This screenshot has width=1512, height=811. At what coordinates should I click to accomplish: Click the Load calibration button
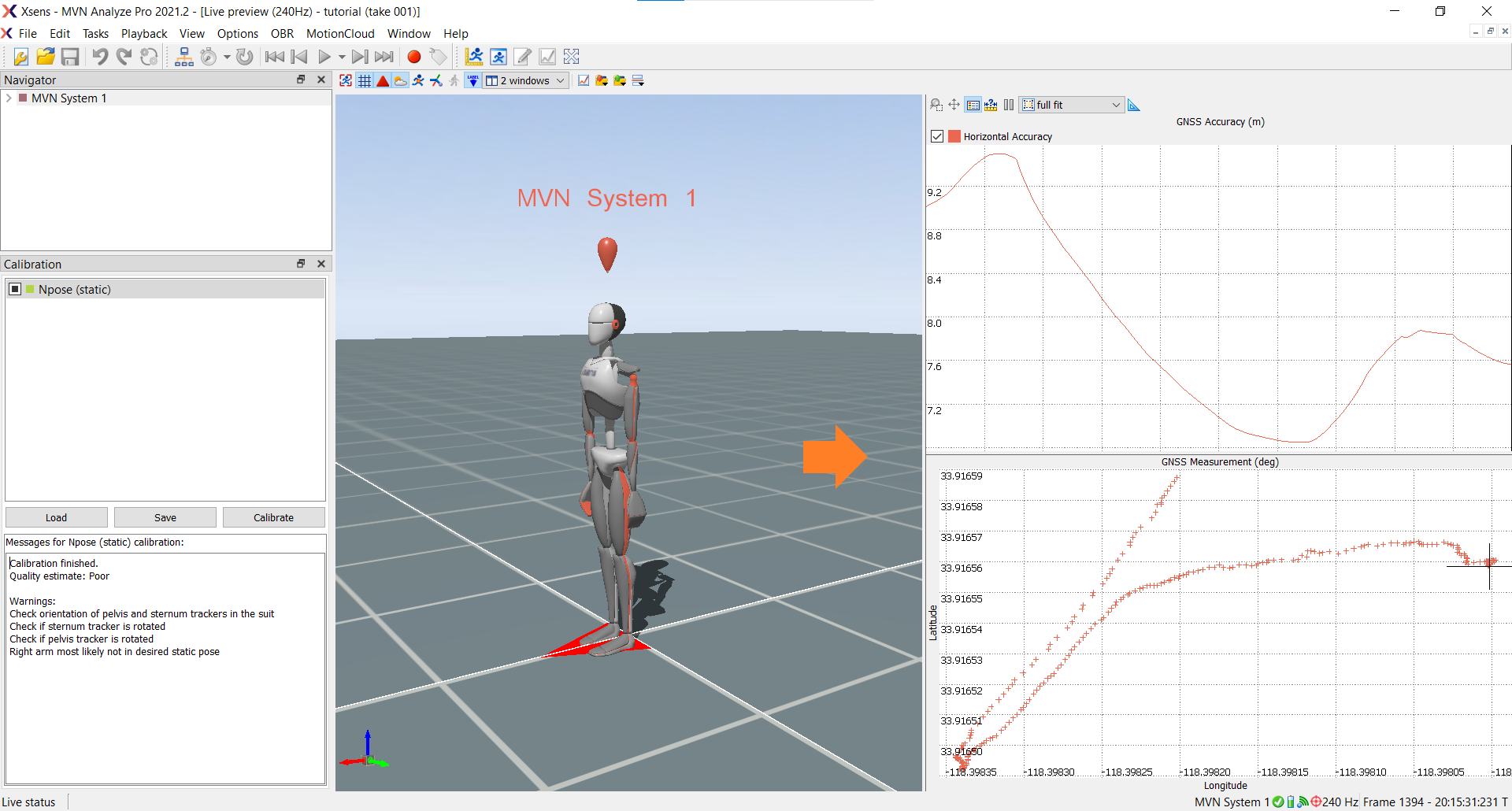click(x=56, y=517)
